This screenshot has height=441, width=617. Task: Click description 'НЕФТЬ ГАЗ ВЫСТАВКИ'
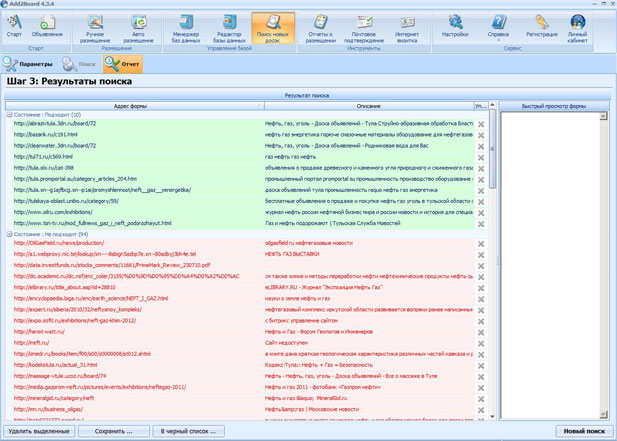(x=292, y=254)
